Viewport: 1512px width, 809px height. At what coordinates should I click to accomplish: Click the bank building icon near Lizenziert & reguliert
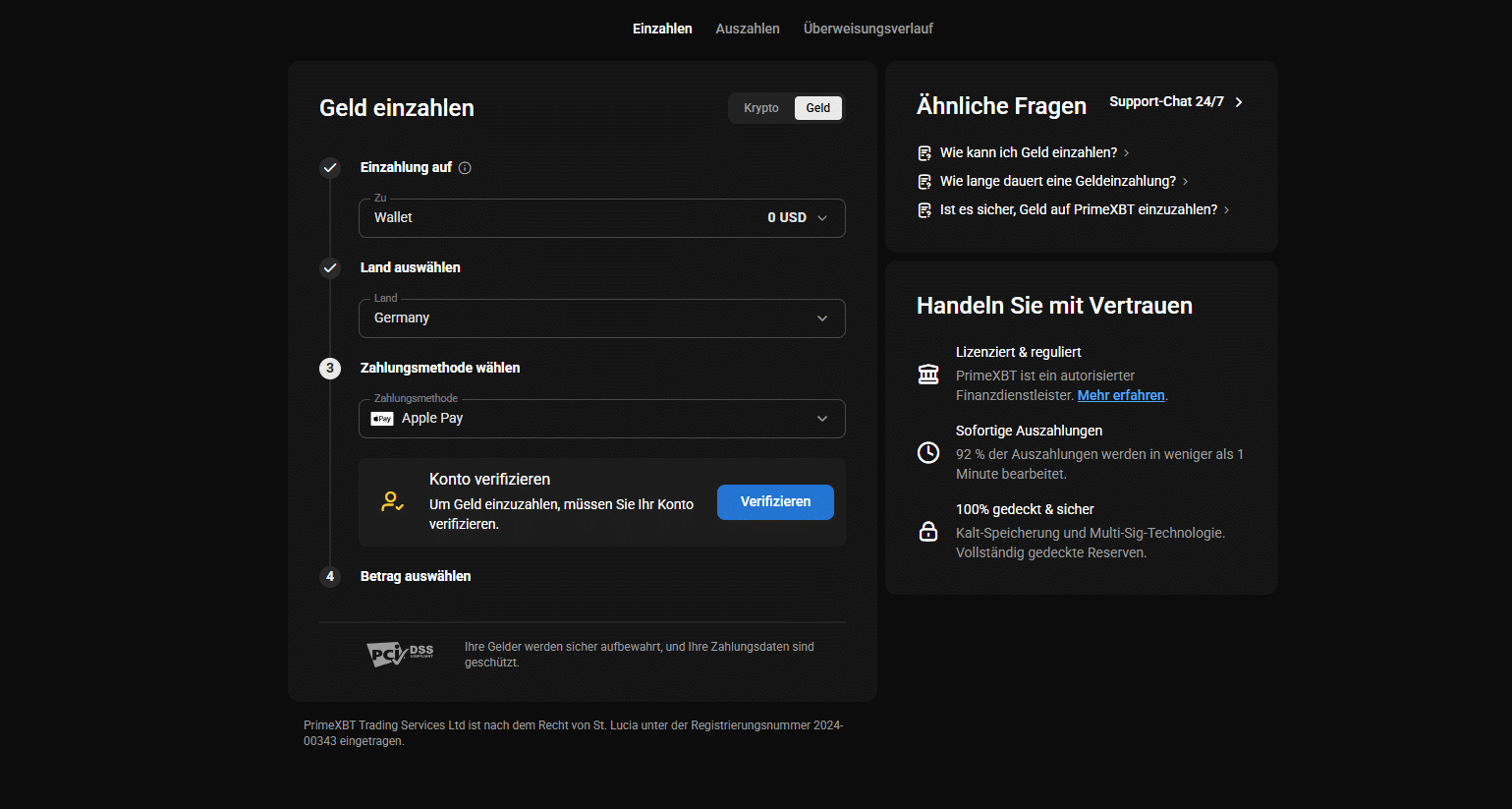pos(928,374)
